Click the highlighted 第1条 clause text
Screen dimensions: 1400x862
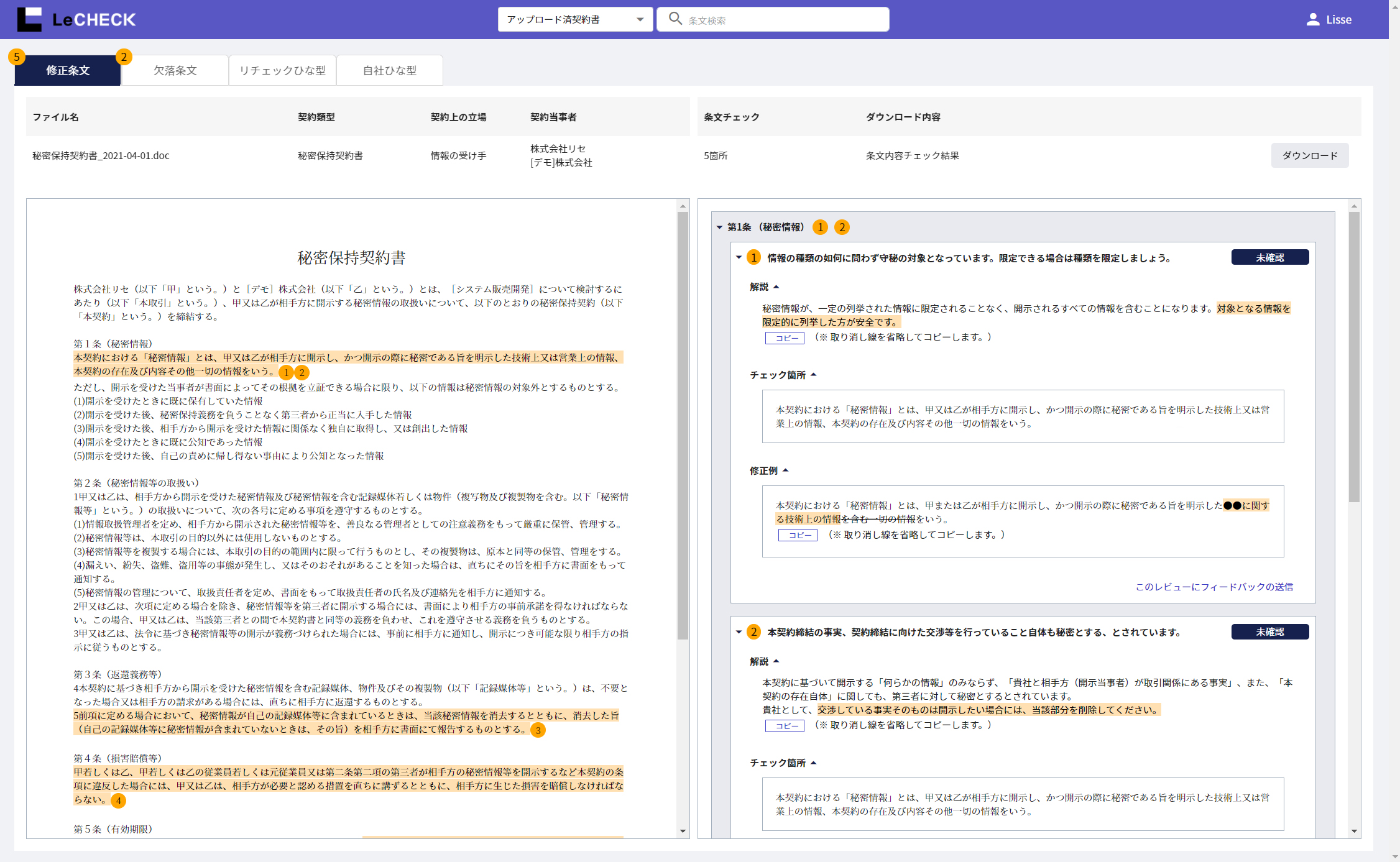[348, 364]
